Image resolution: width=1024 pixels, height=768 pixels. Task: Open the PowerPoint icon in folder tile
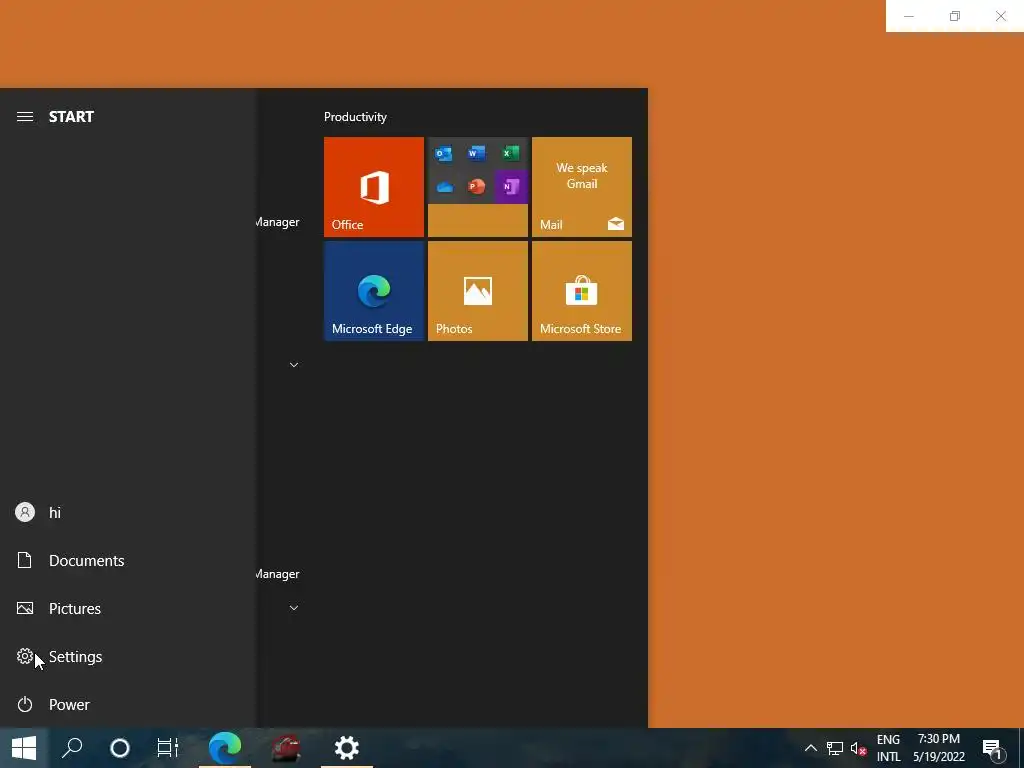coord(477,187)
